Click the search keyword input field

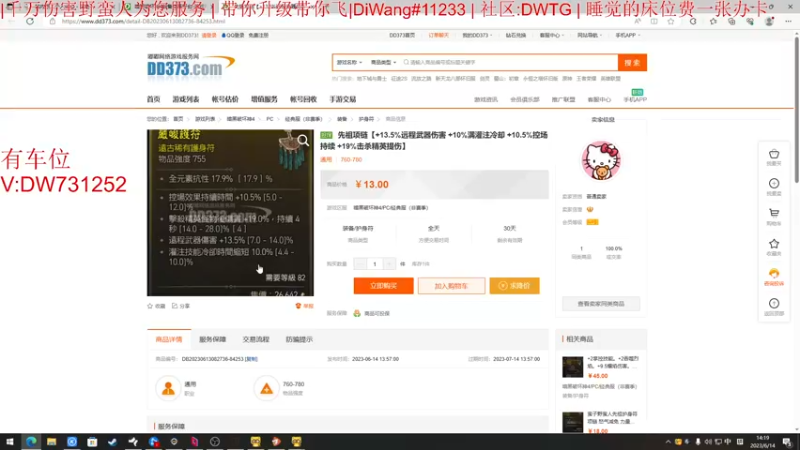pos(509,62)
